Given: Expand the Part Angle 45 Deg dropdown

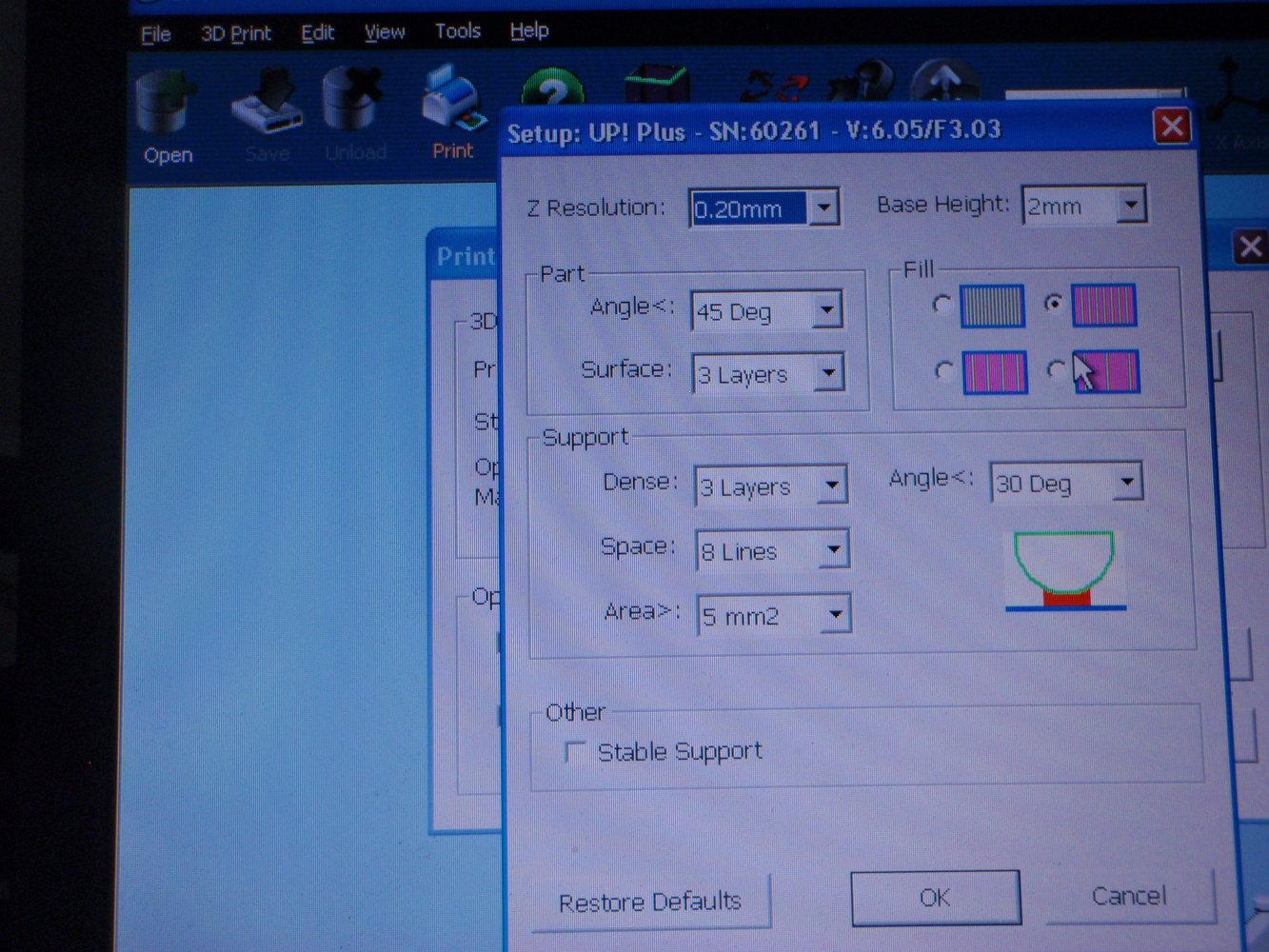Looking at the screenshot, I should 827,310.
